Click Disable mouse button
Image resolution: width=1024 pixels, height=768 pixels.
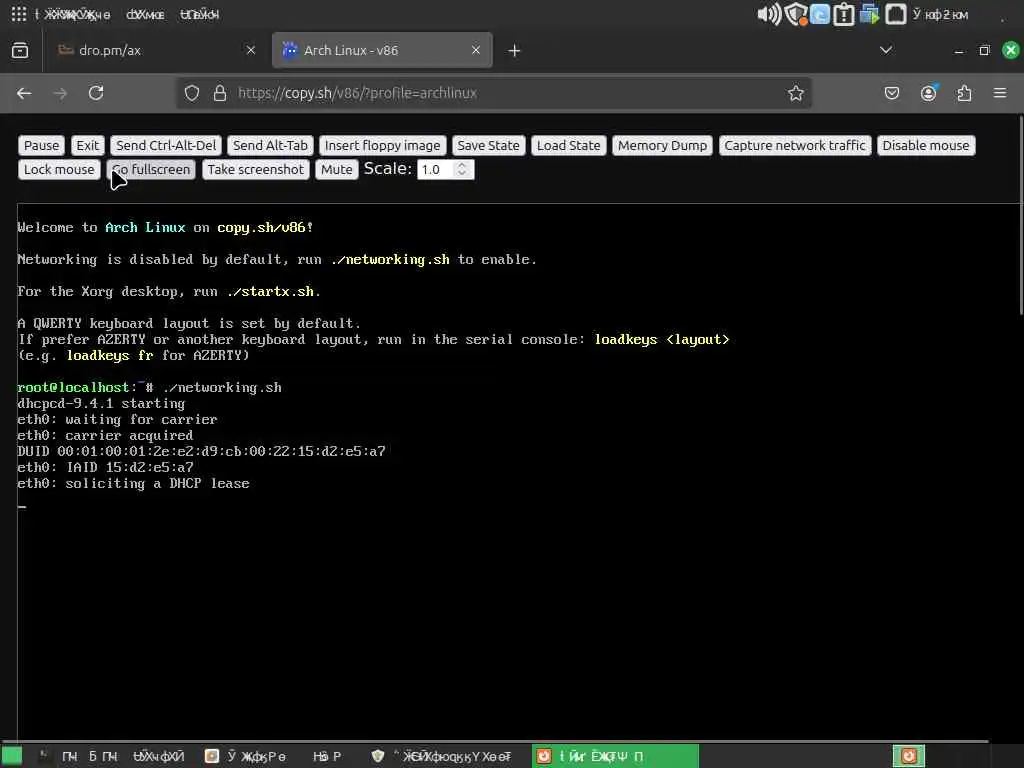coord(926,146)
